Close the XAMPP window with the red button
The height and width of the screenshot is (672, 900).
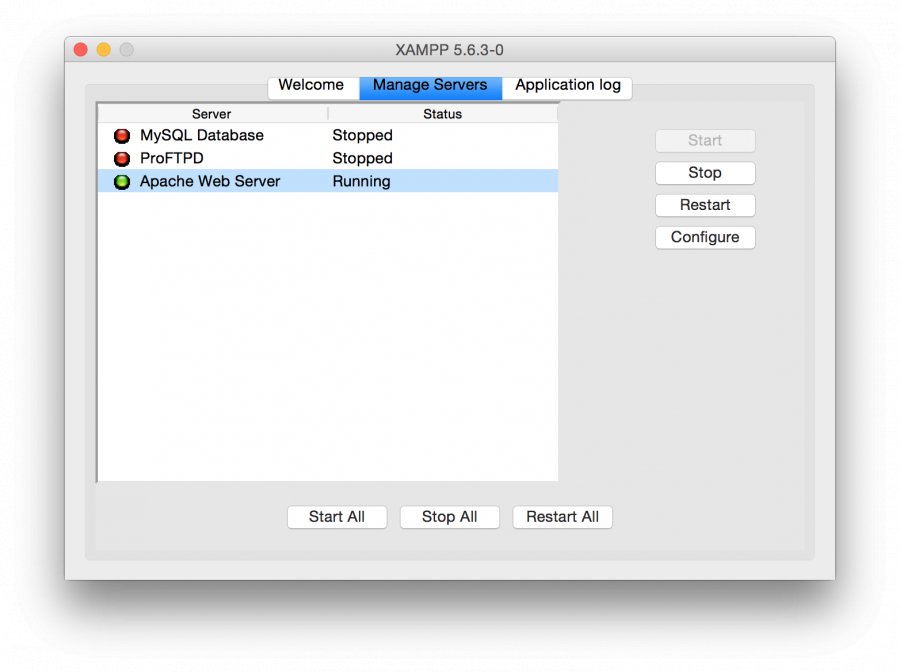[81, 50]
